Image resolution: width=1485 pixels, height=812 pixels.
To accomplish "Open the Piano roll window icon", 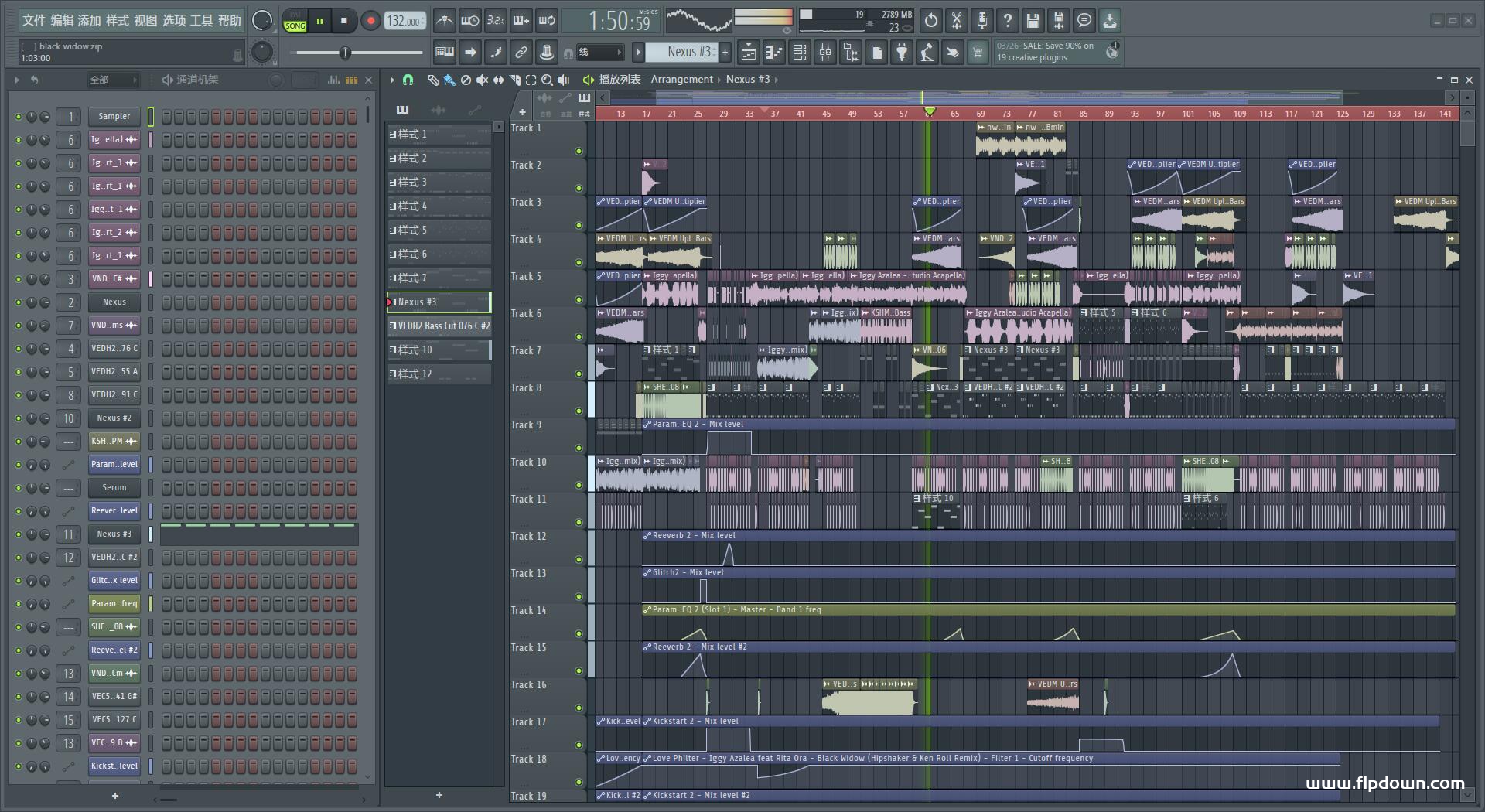I will [x=774, y=53].
